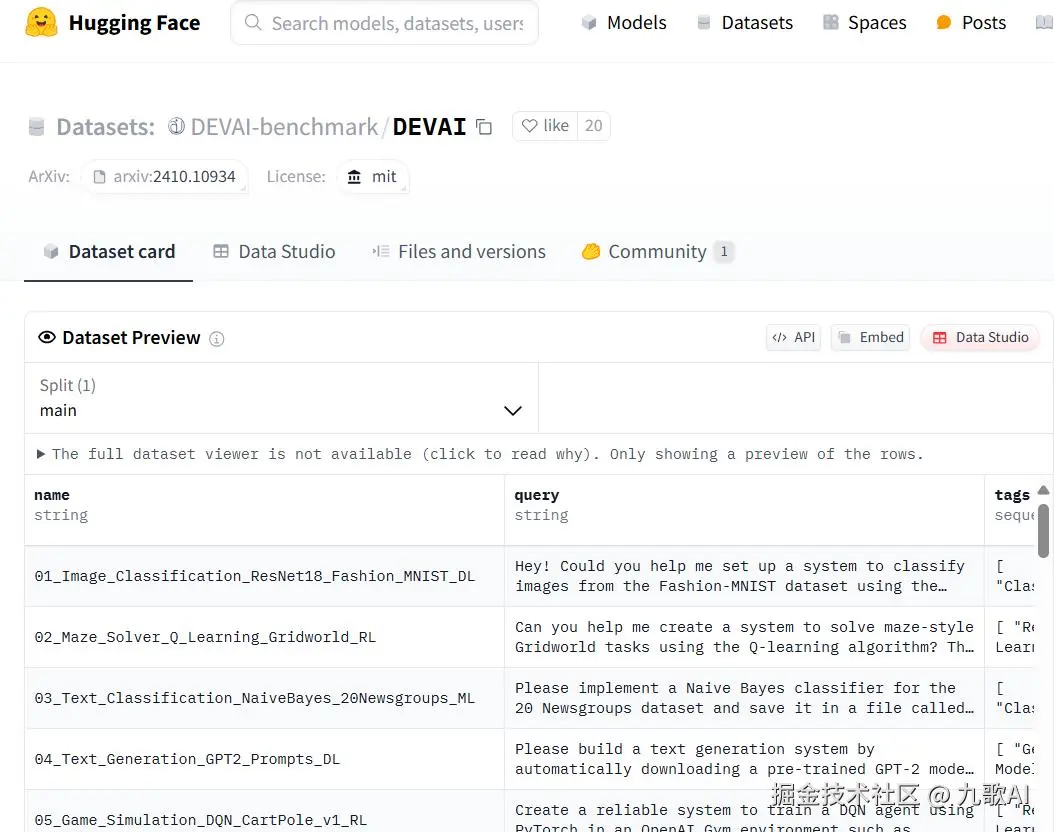Viewport: 1054px width, 832px height.
Task: Click the heart like icon
Action: (530, 126)
